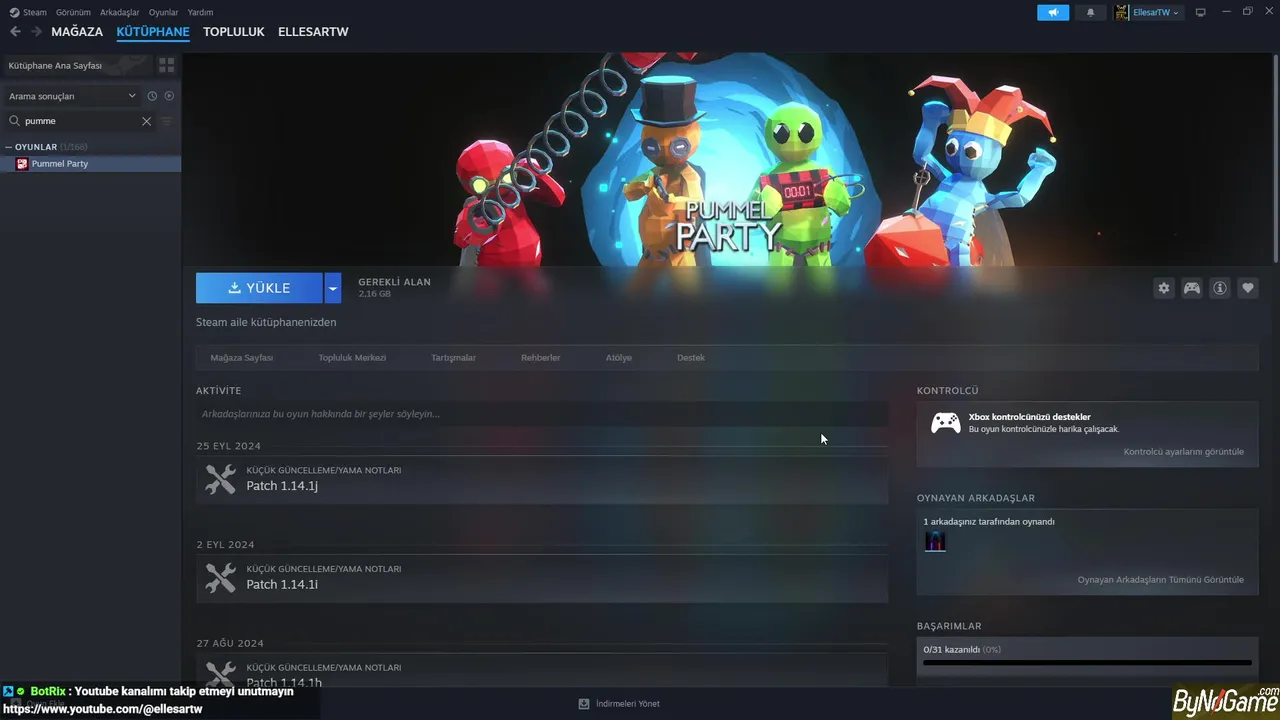Image resolution: width=1280 pixels, height=720 pixels.
Task: Click the megaphone announcements button
Action: click(x=1053, y=12)
